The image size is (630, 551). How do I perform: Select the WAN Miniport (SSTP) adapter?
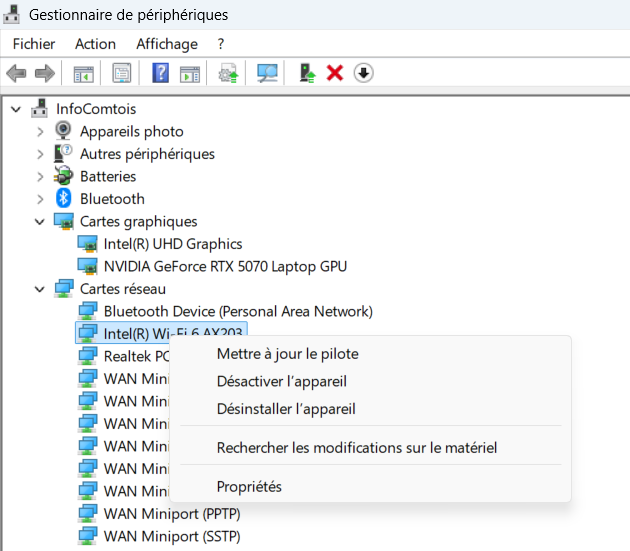tap(171, 536)
